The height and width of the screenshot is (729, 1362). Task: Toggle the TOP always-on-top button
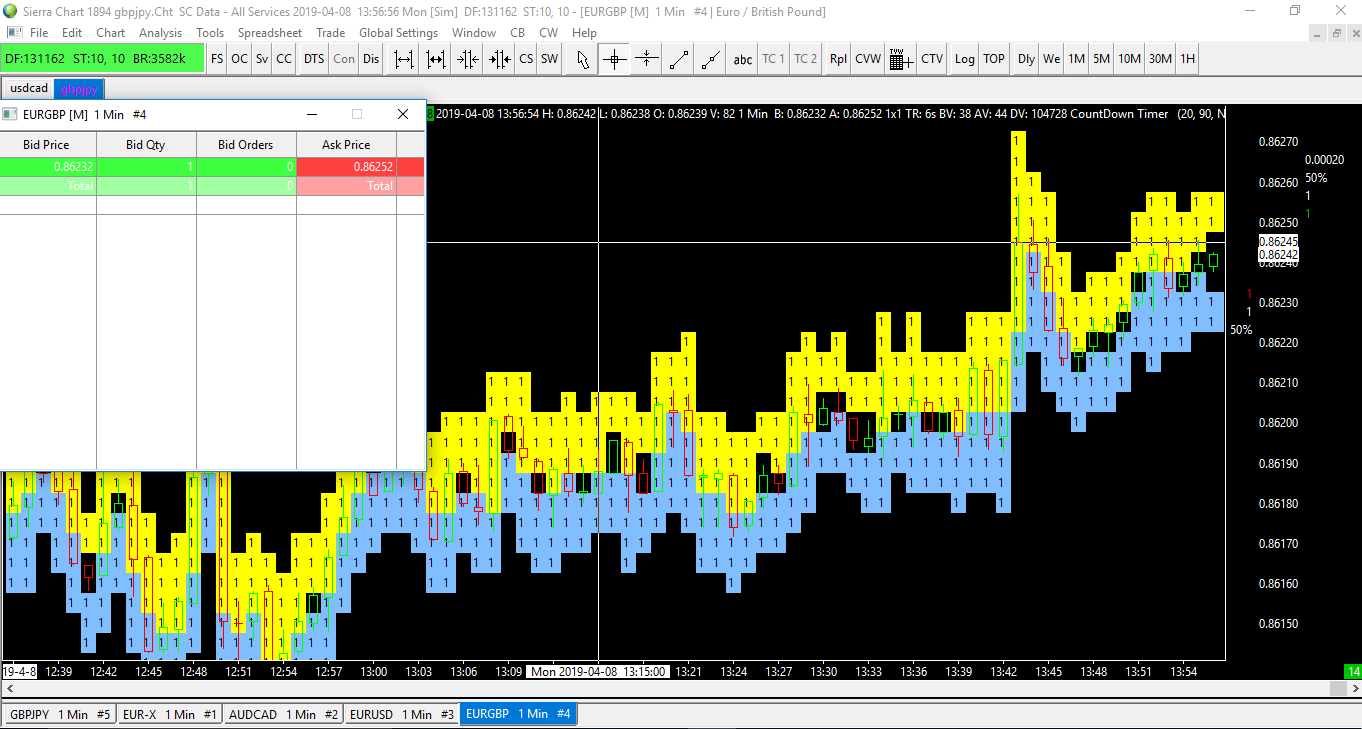pyautogui.click(x=994, y=59)
